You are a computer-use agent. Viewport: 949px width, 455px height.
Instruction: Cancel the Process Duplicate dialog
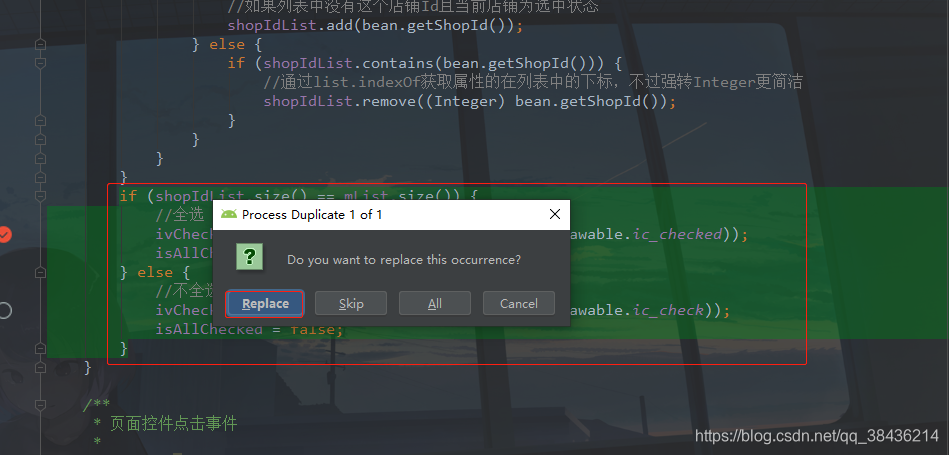tap(519, 303)
